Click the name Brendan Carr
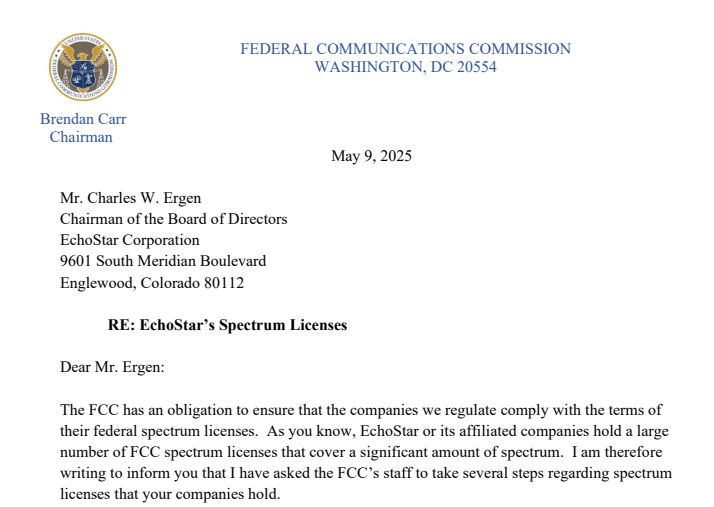 tap(83, 119)
